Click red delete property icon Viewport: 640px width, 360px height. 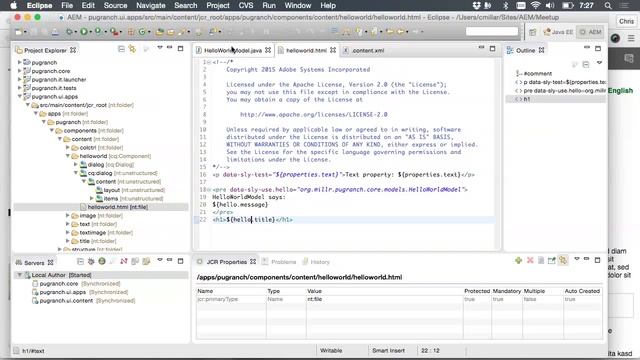pos(530,260)
